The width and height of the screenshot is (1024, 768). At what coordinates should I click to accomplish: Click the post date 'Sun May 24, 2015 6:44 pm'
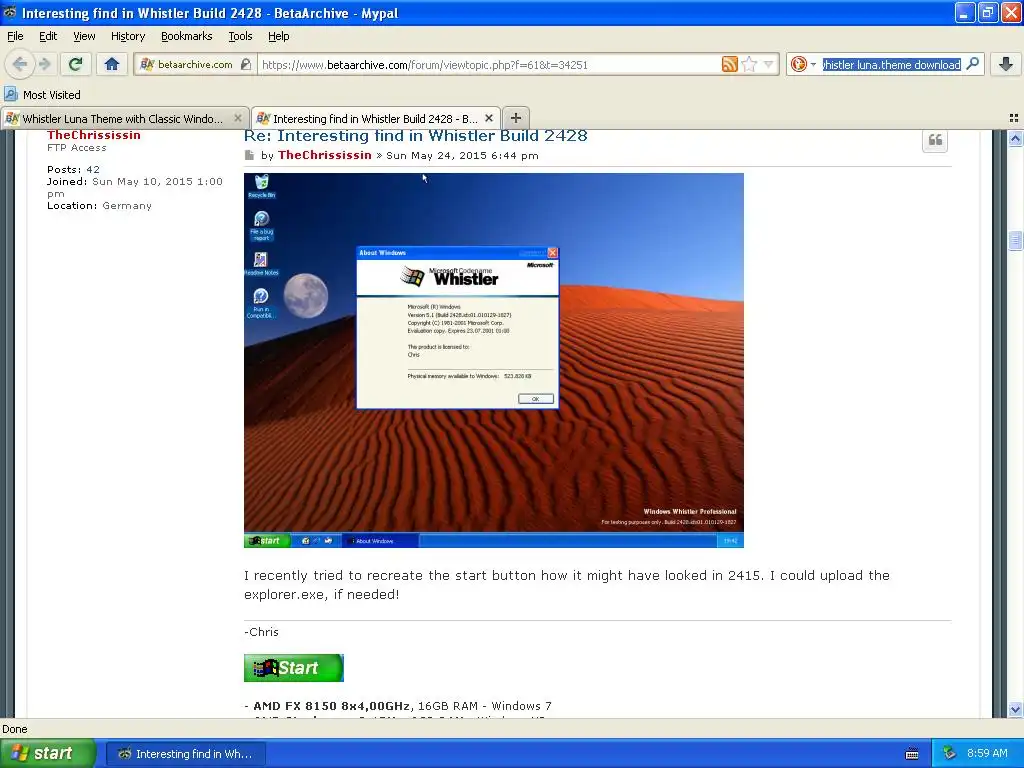[462, 155]
